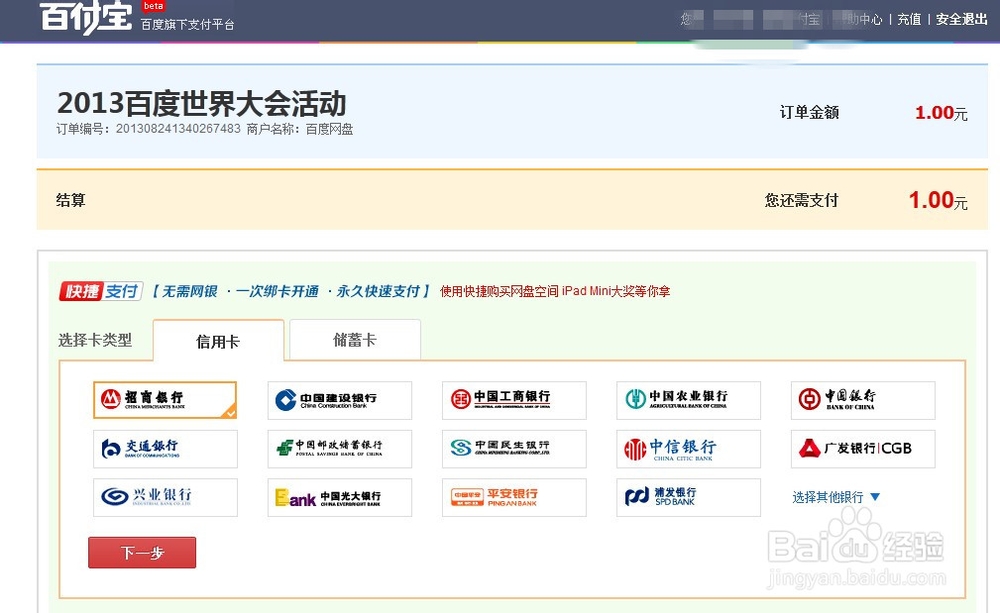Select Bank of Communications (交通银行)
This screenshot has height=613, width=1000.
165,448
